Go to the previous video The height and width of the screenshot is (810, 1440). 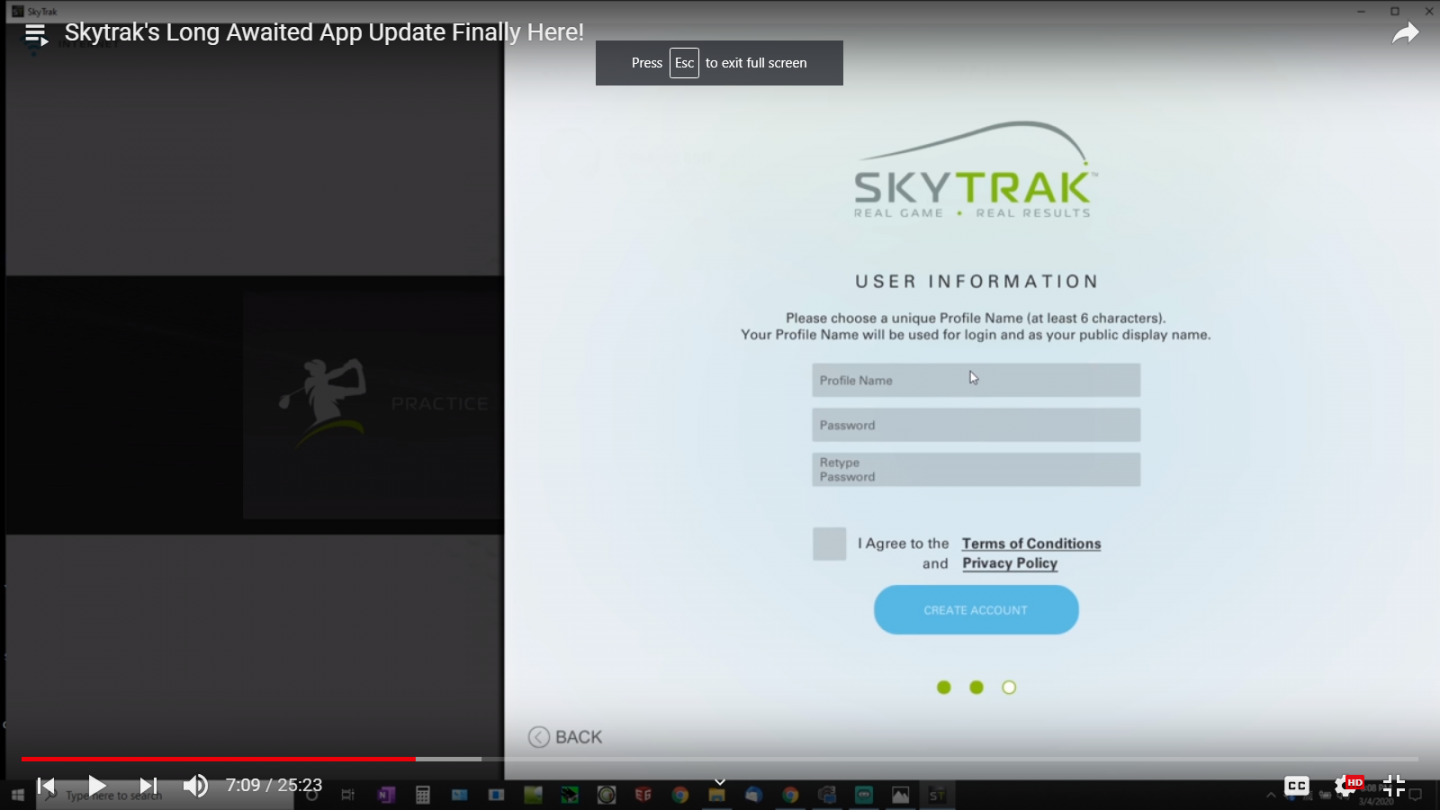pyautogui.click(x=46, y=786)
